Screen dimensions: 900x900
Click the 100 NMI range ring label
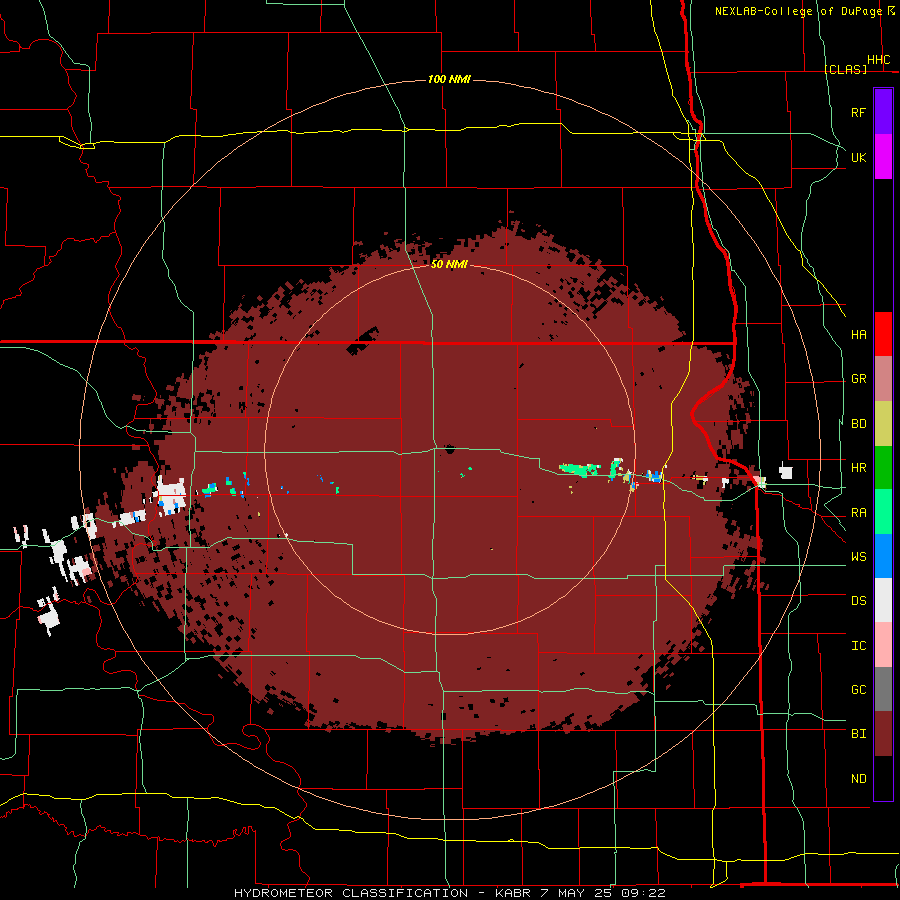pos(449,79)
